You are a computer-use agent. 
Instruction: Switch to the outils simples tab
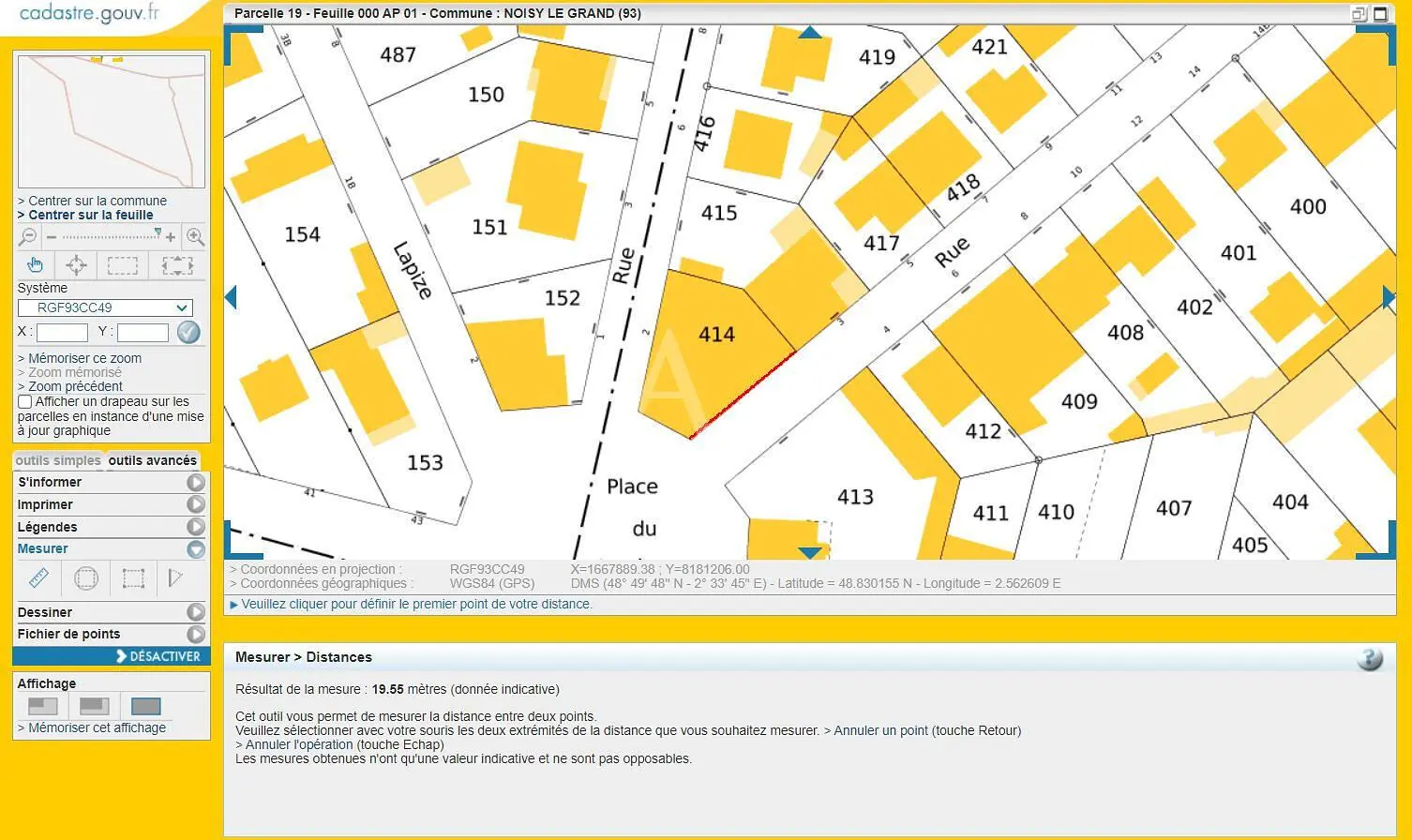coord(58,460)
